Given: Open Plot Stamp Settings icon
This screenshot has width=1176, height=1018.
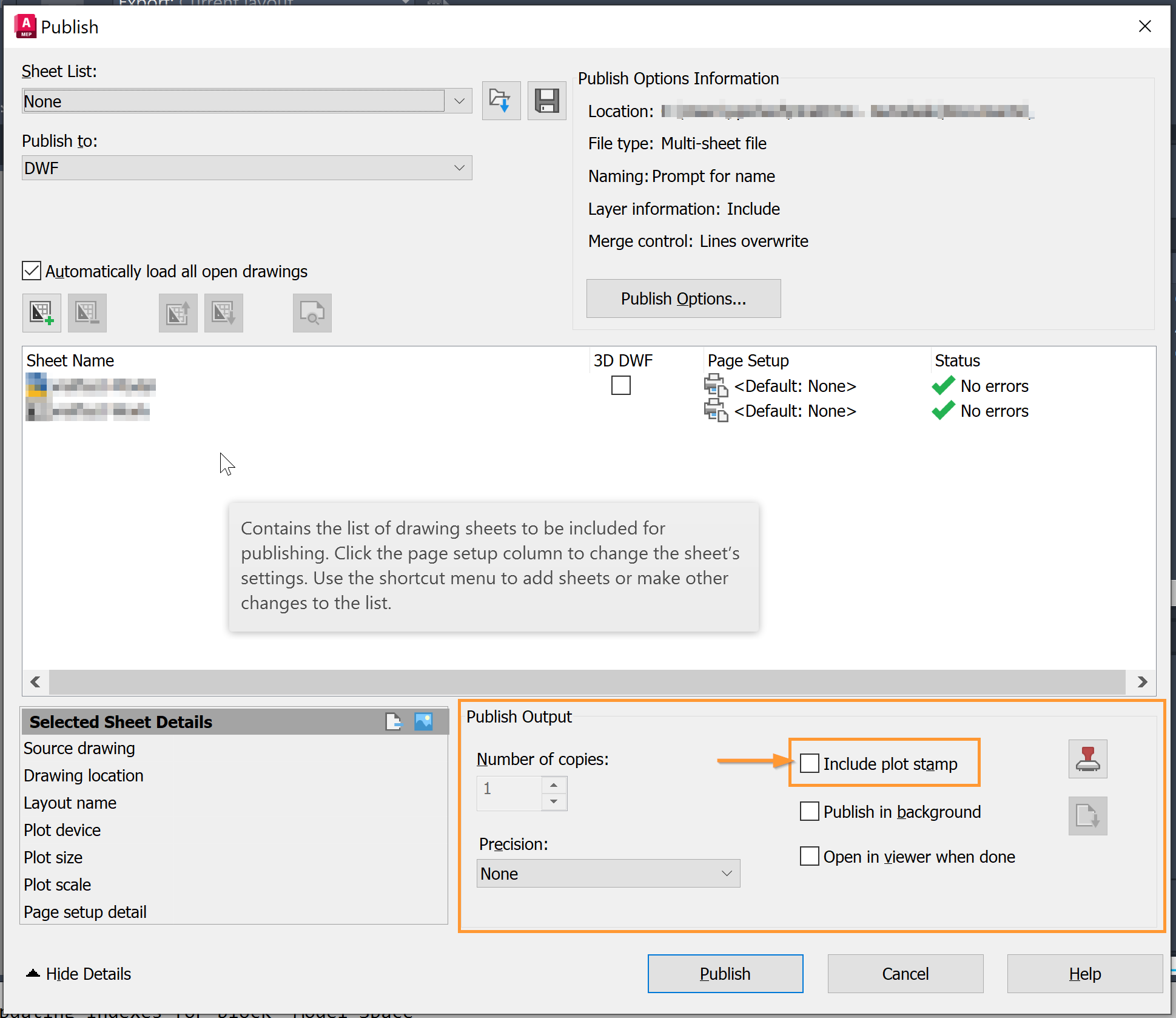Looking at the screenshot, I should point(1087,759).
